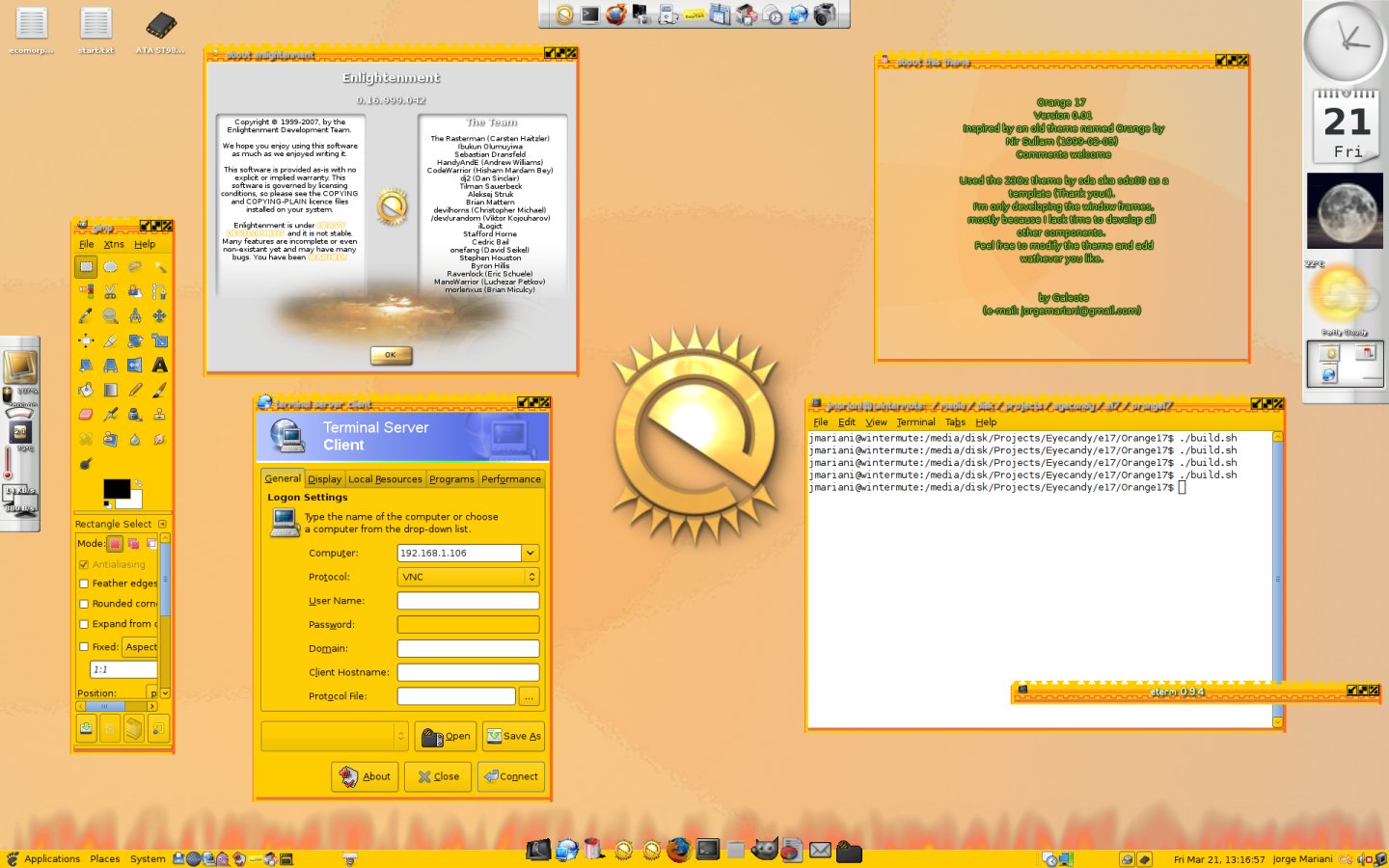
Task: Select the Scissors Select tool in GIMP
Action: [111, 291]
